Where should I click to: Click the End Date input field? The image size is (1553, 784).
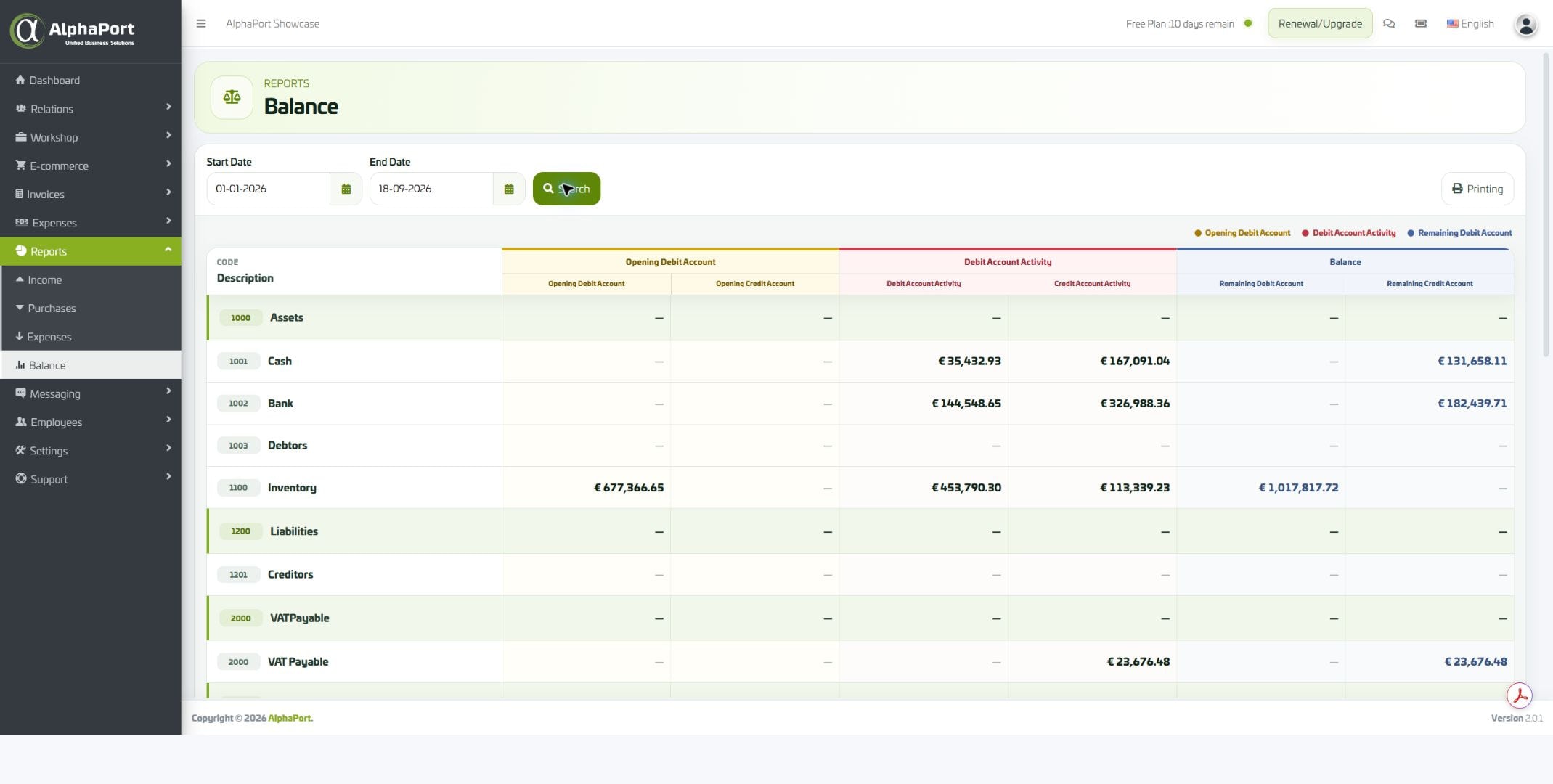(x=431, y=189)
